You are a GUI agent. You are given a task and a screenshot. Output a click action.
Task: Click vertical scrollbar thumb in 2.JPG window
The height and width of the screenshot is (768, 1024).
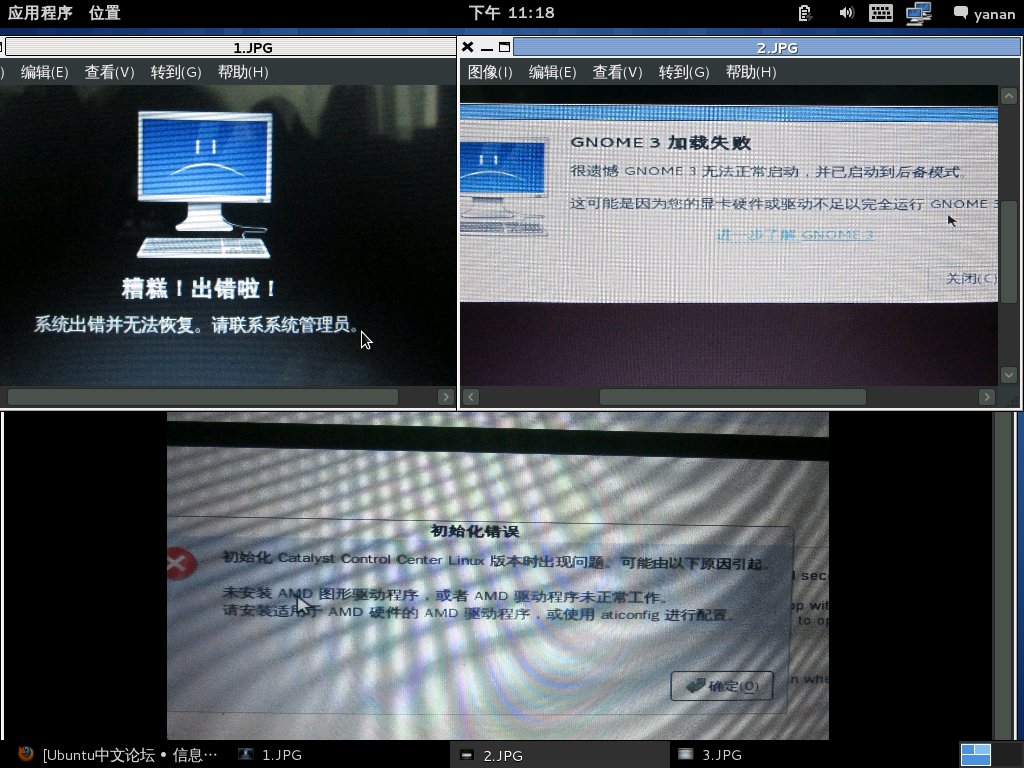(1009, 252)
